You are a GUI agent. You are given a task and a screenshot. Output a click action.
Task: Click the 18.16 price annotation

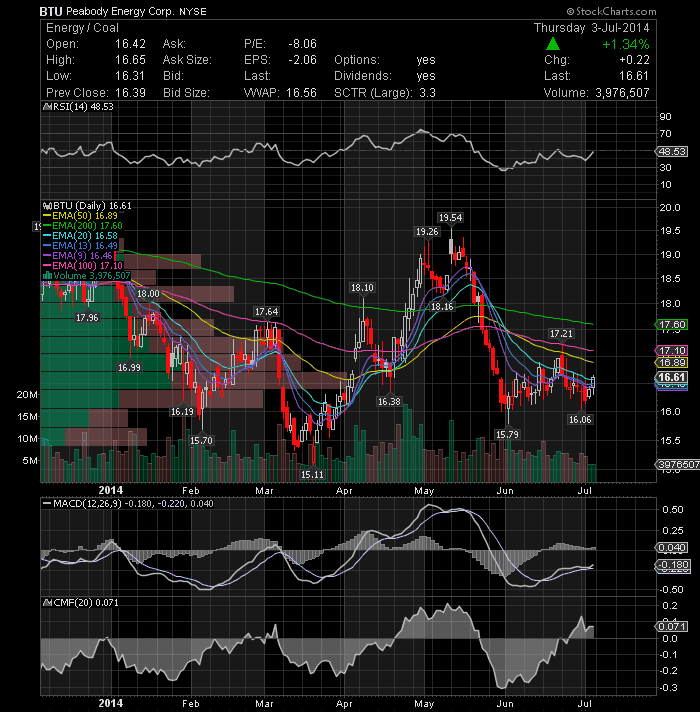tap(442, 307)
